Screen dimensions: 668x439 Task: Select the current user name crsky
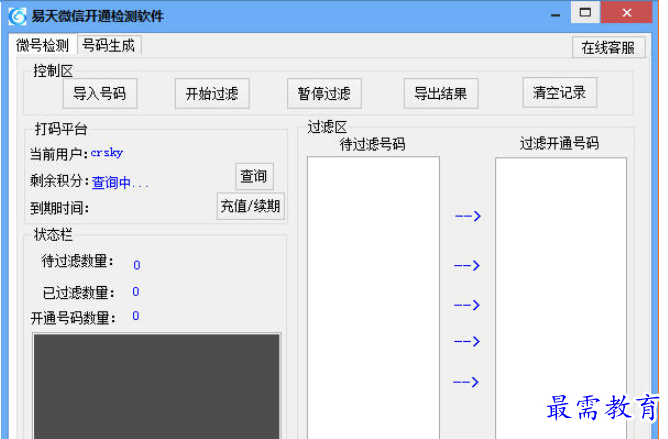click(x=107, y=153)
